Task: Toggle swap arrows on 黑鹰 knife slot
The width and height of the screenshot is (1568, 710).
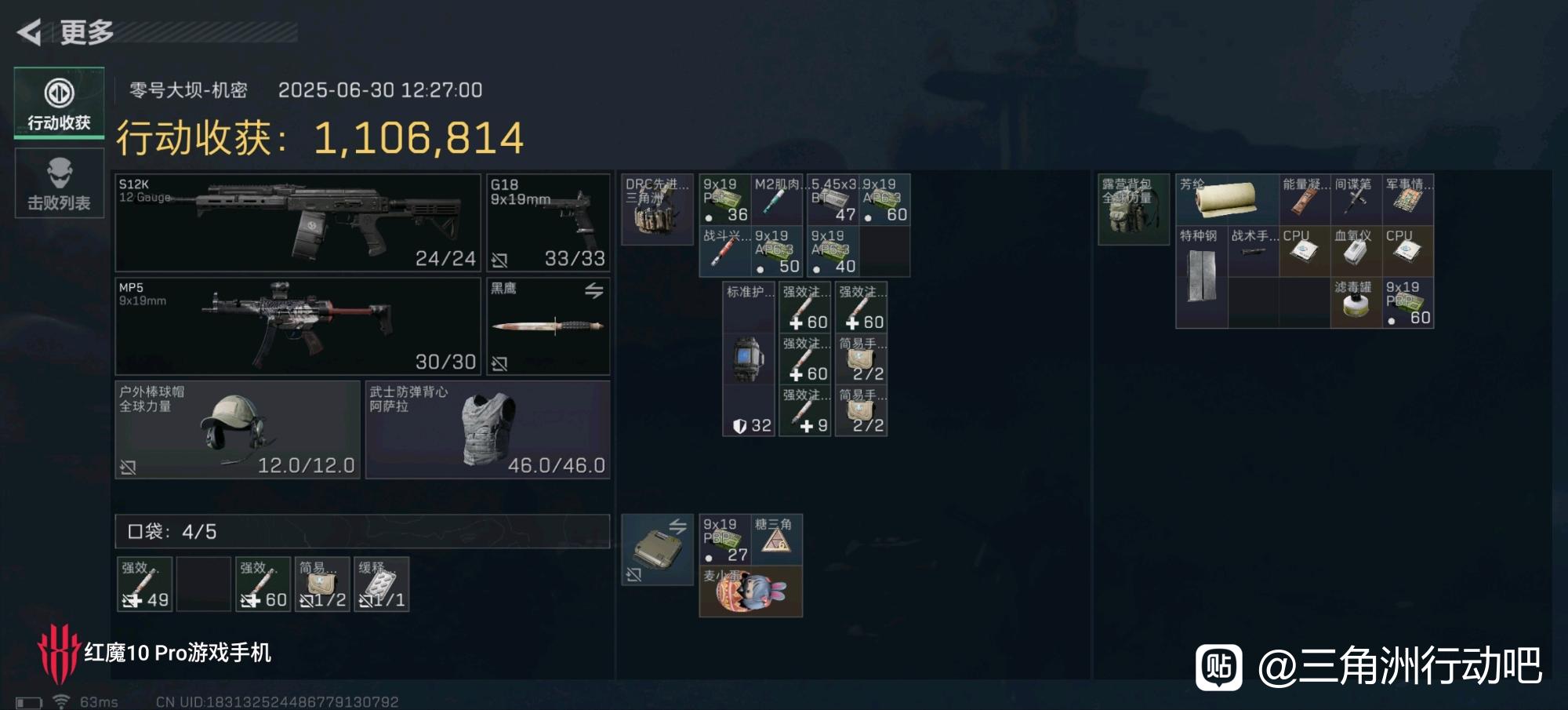Action: tap(593, 290)
